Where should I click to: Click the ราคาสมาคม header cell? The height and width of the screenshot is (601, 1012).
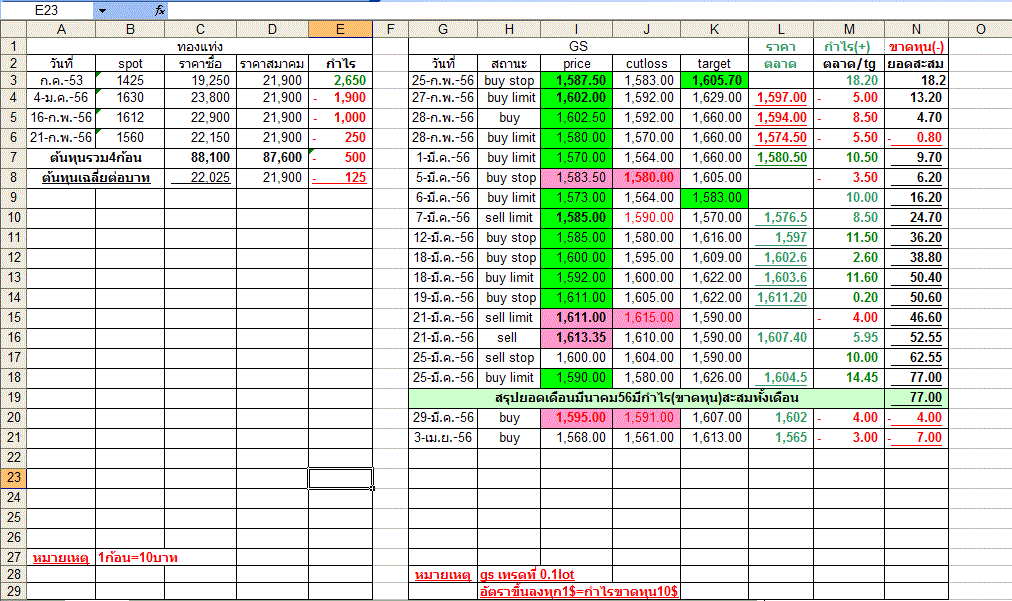[272, 63]
